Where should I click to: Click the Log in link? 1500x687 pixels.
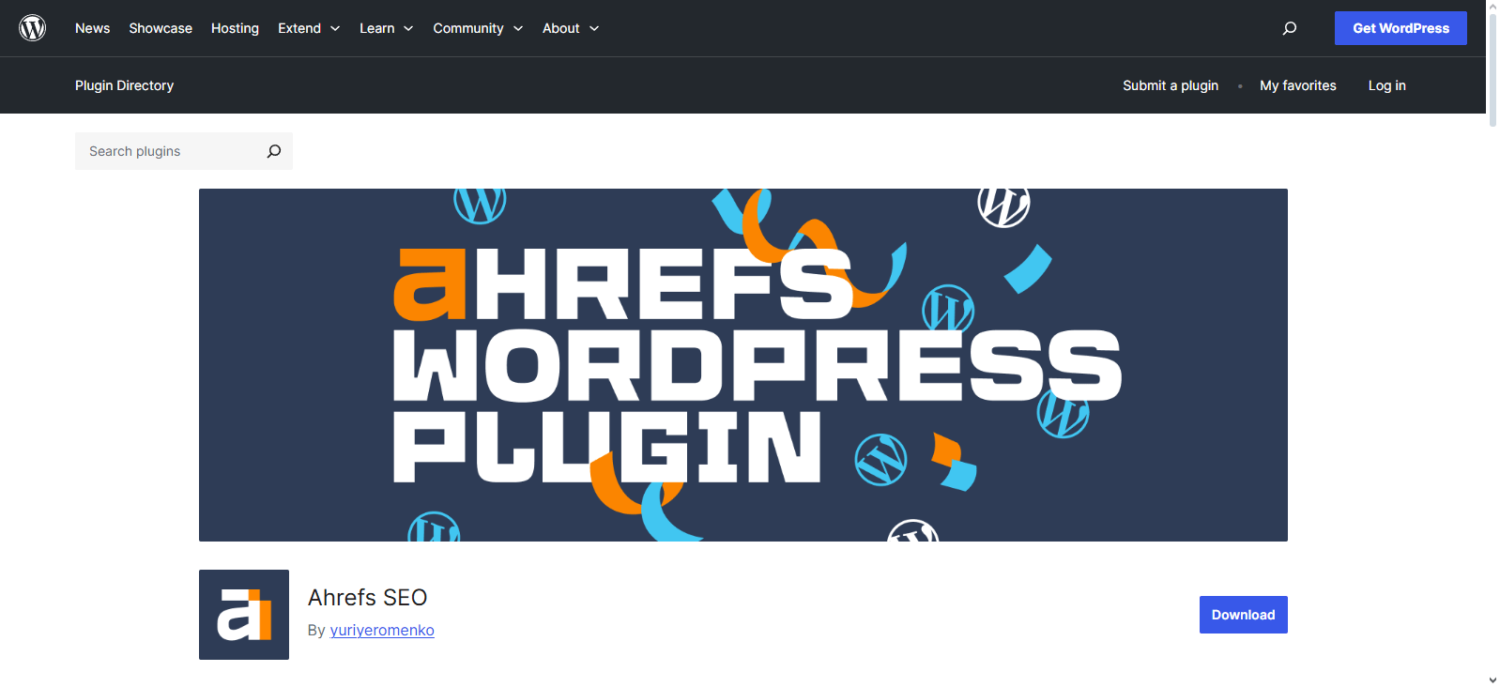click(1386, 86)
